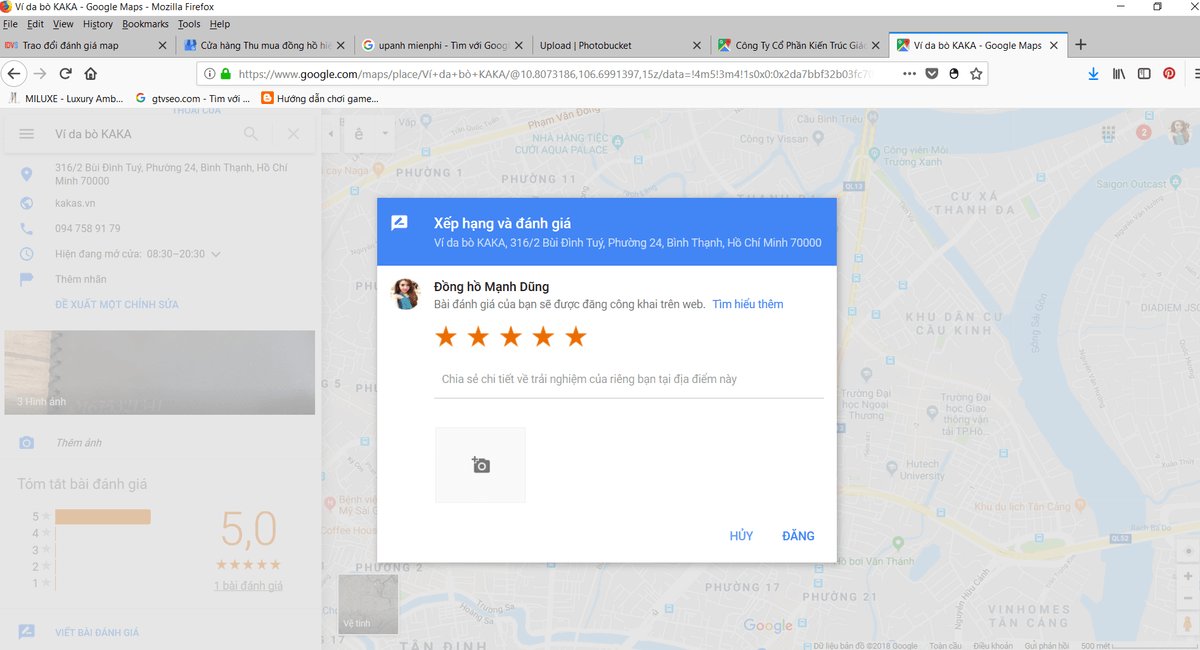Open the Google Maps hamburger menu
1200x650 pixels.
click(26, 134)
